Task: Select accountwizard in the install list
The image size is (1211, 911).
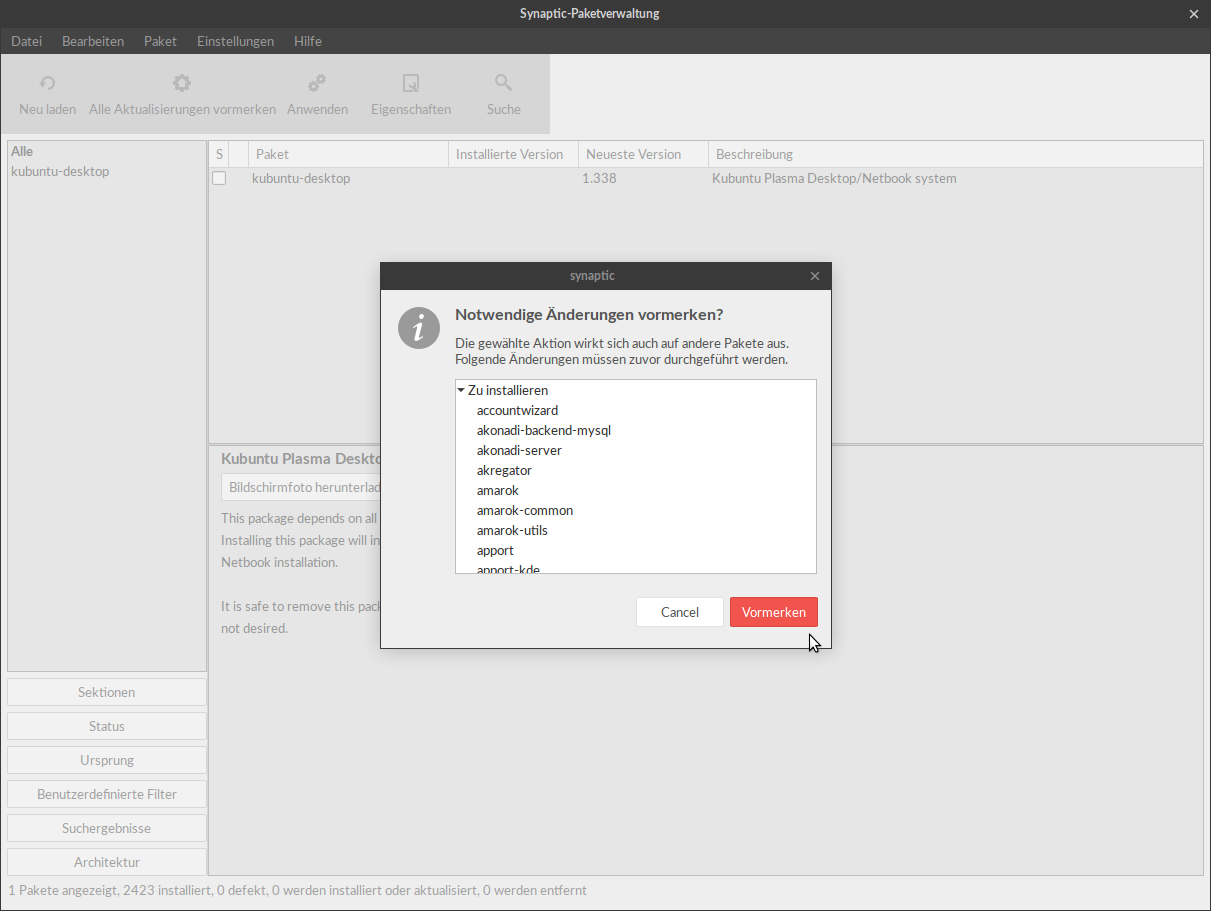Action: point(517,410)
